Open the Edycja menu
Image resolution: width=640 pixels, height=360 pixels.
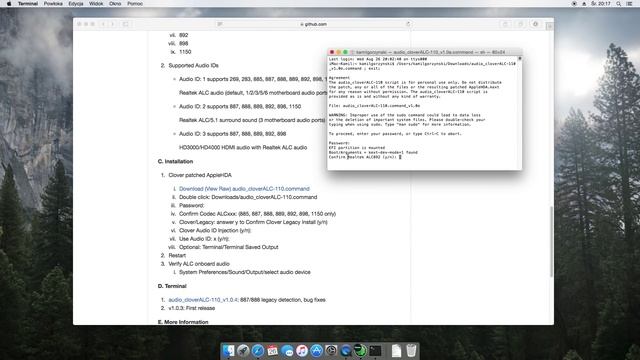(76, 4)
